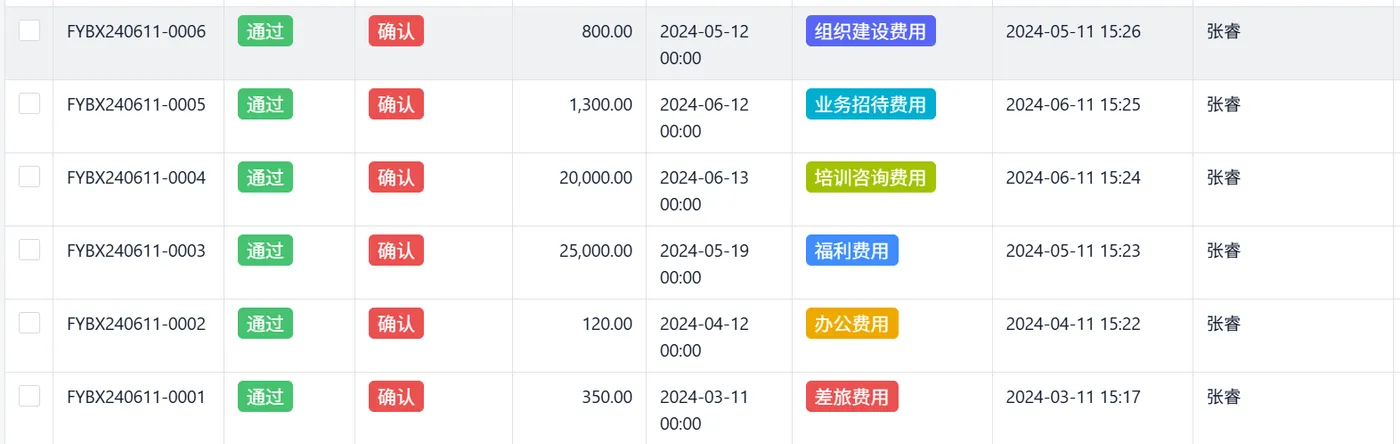
Task: Enable checkbox for FYBX240611-0001
Action: pyautogui.click(x=30, y=396)
